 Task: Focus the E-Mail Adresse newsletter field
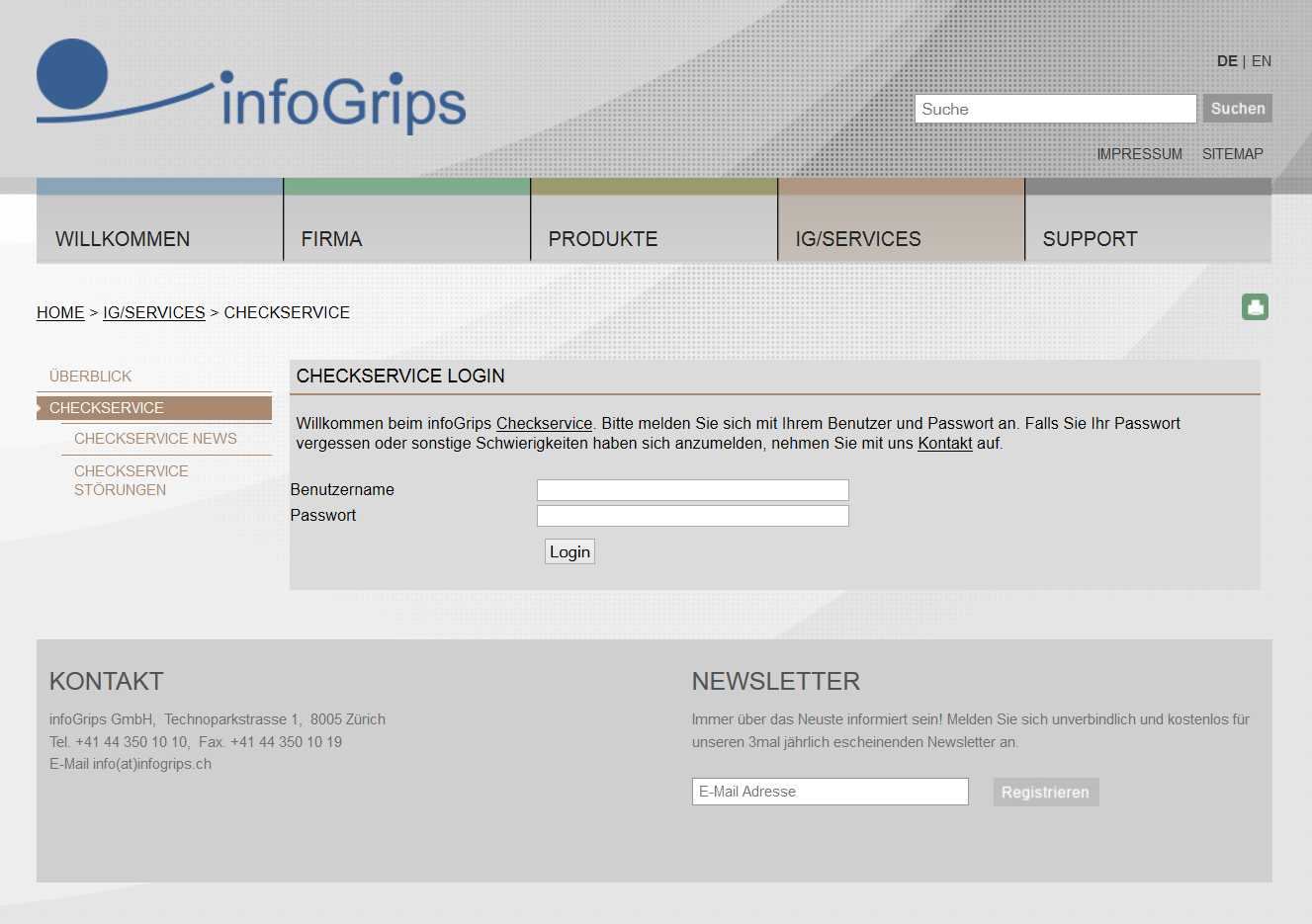(831, 792)
